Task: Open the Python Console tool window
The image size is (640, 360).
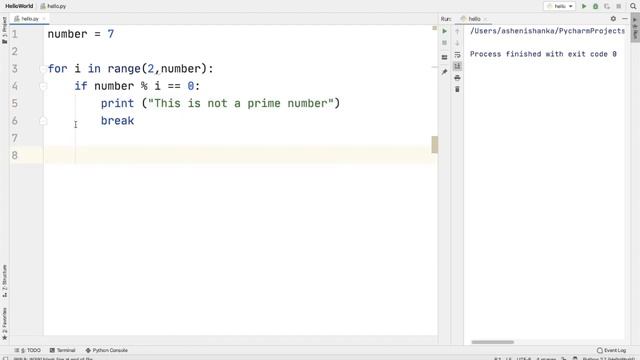Action: (x=107, y=350)
